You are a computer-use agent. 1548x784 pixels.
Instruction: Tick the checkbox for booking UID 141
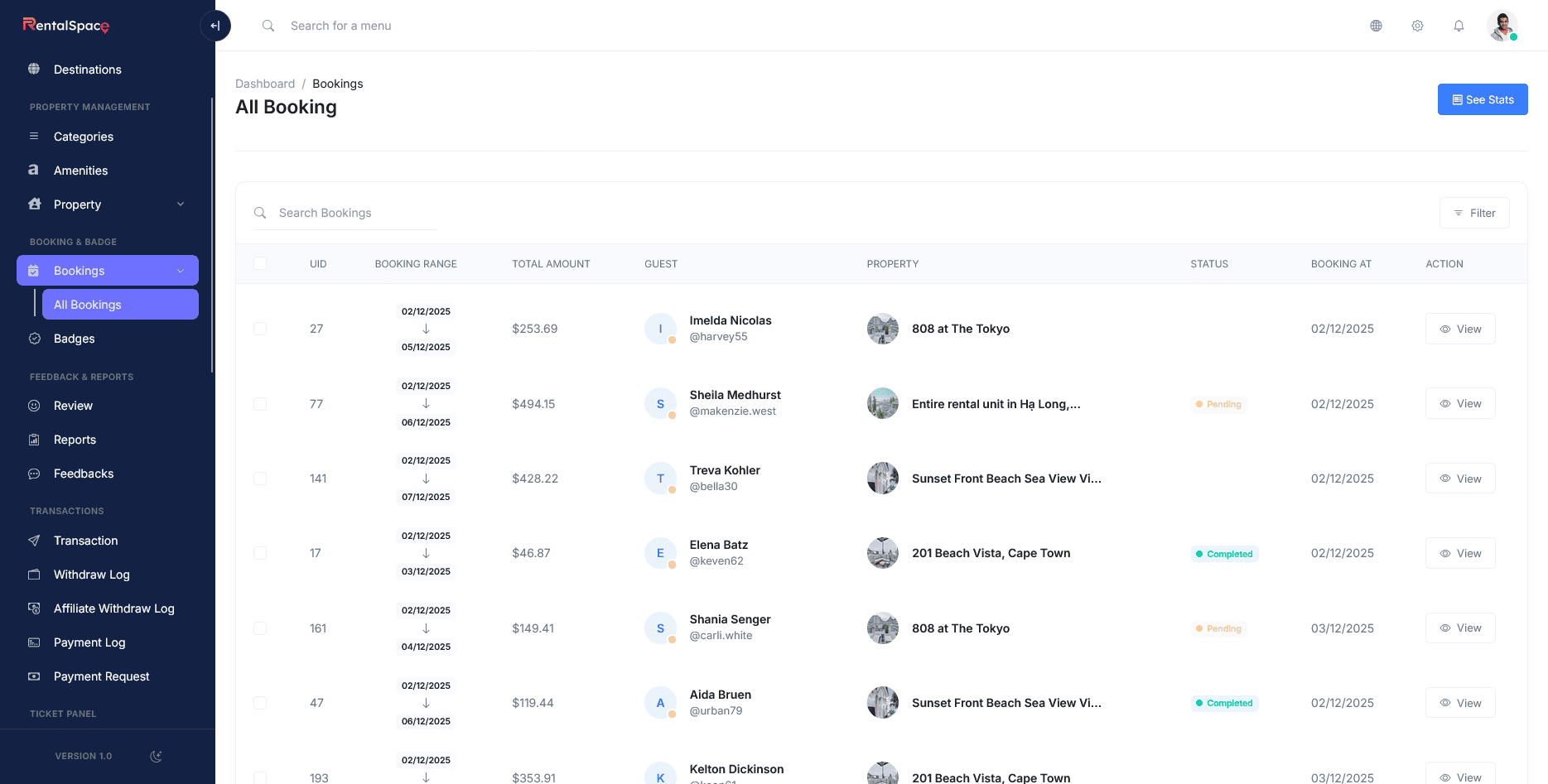260,479
